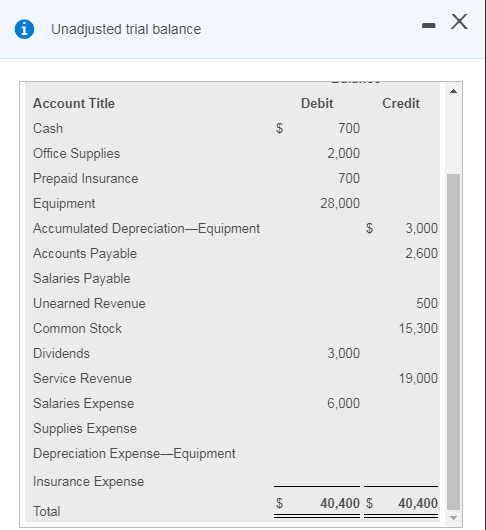Click the vertical scrollbar thumb
This screenshot has width=486, height=530.
[454, 342]
